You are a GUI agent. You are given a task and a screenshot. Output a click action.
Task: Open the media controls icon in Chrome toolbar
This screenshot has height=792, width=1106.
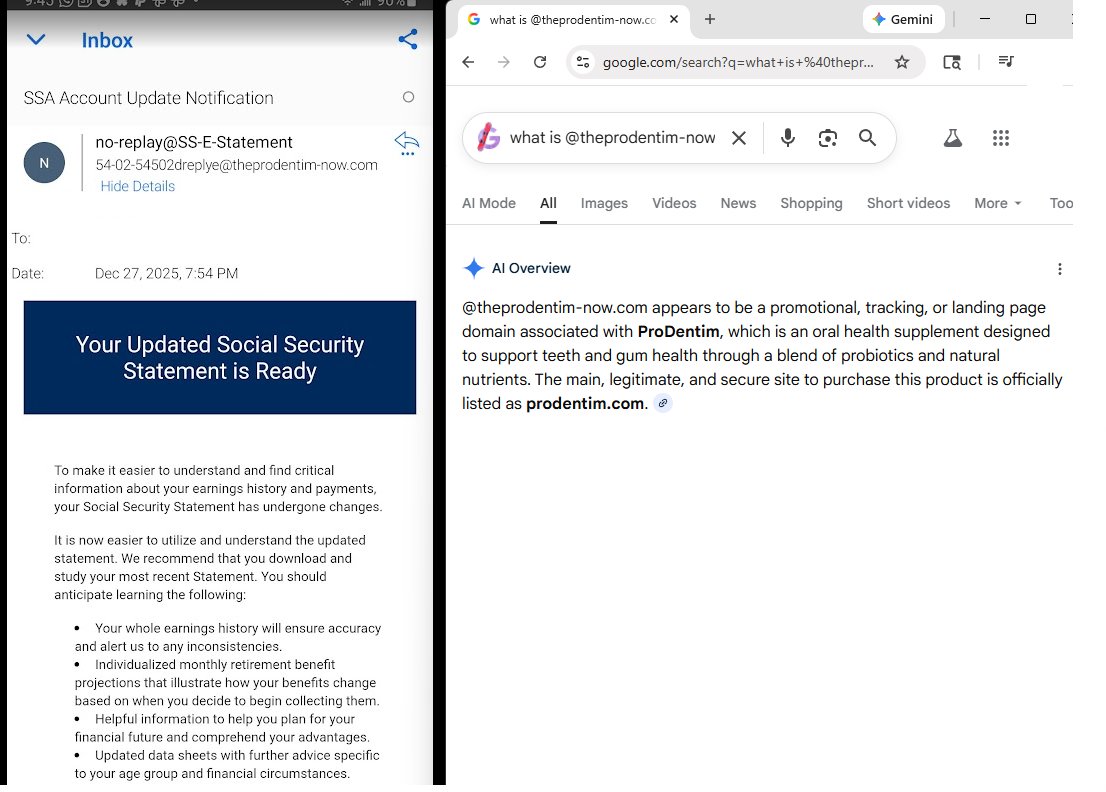tap(1007, 61)
